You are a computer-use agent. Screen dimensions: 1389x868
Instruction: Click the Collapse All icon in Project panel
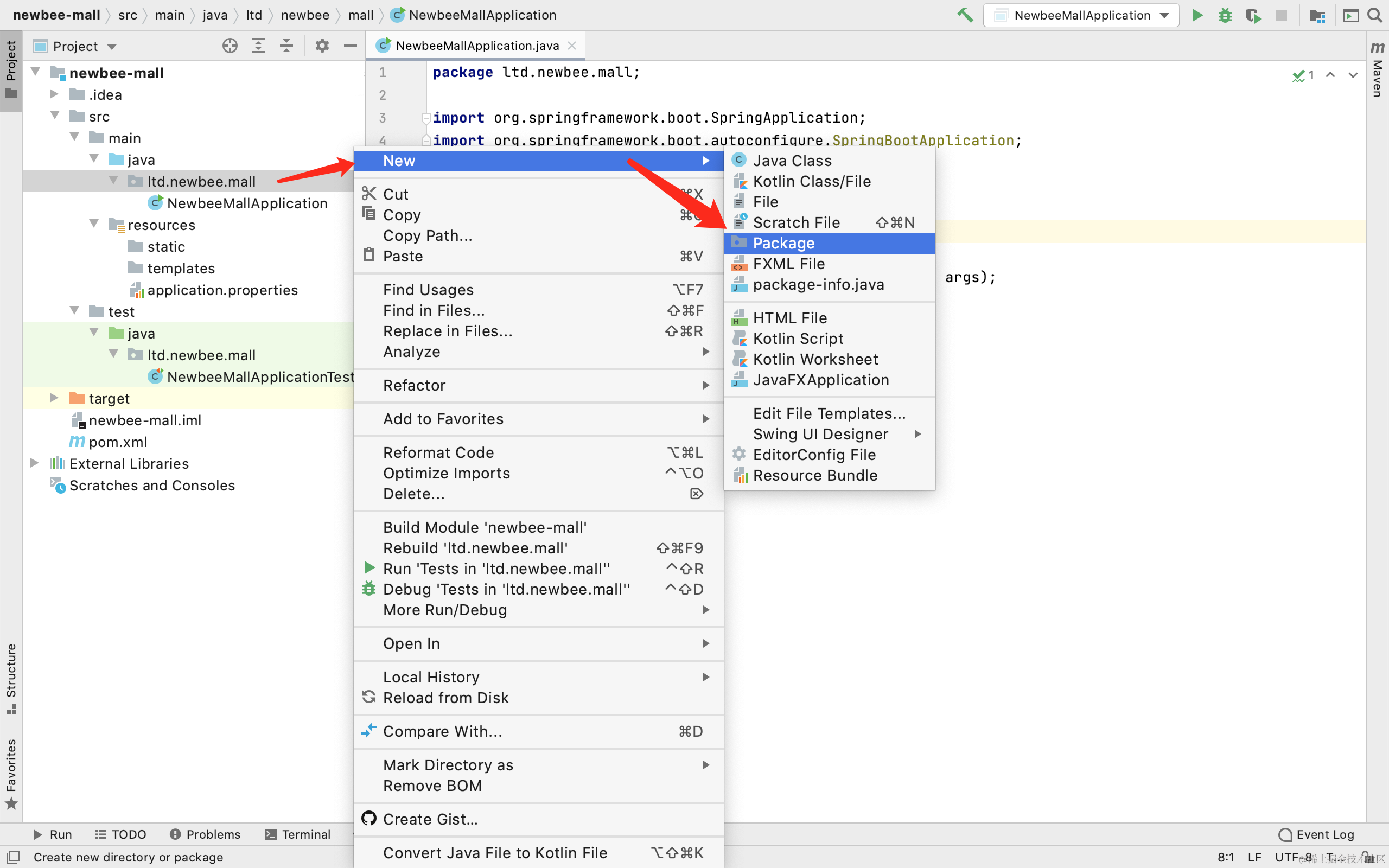point(286,46)
